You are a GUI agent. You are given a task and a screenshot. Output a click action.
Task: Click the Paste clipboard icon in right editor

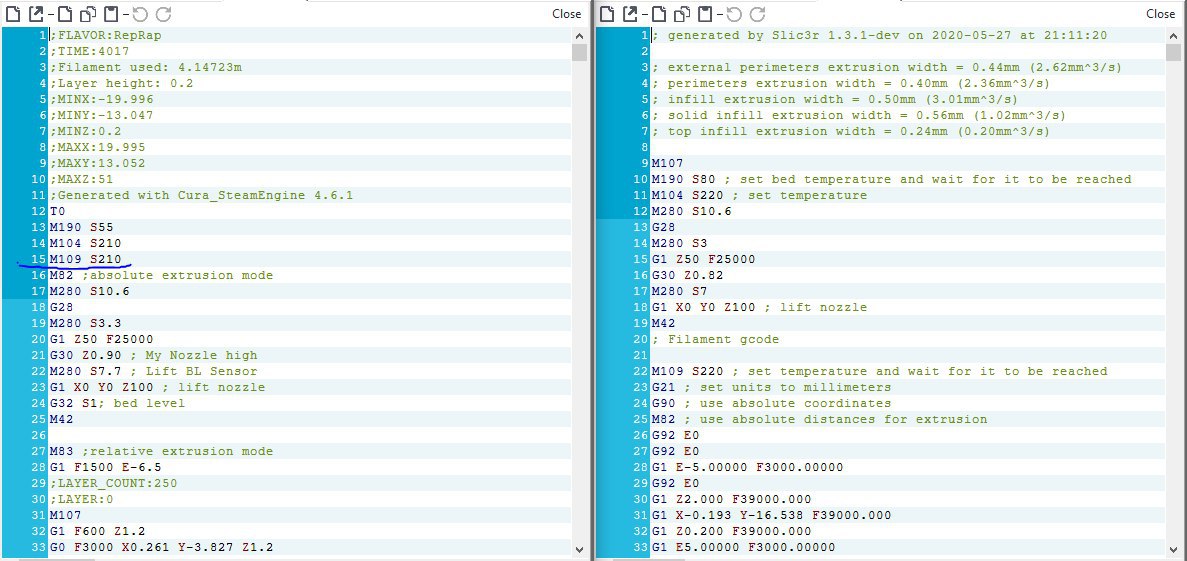point(706,14)
